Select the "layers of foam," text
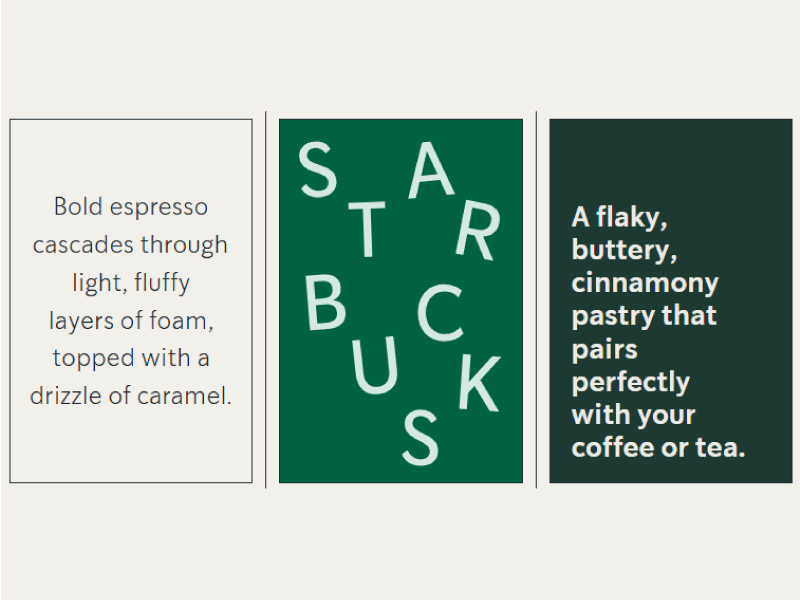 tap(131, 321)
